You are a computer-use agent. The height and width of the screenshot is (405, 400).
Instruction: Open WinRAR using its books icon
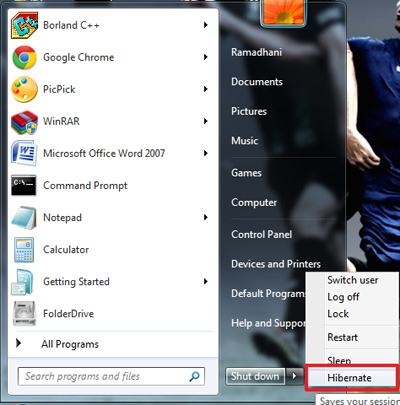[24, 122]
